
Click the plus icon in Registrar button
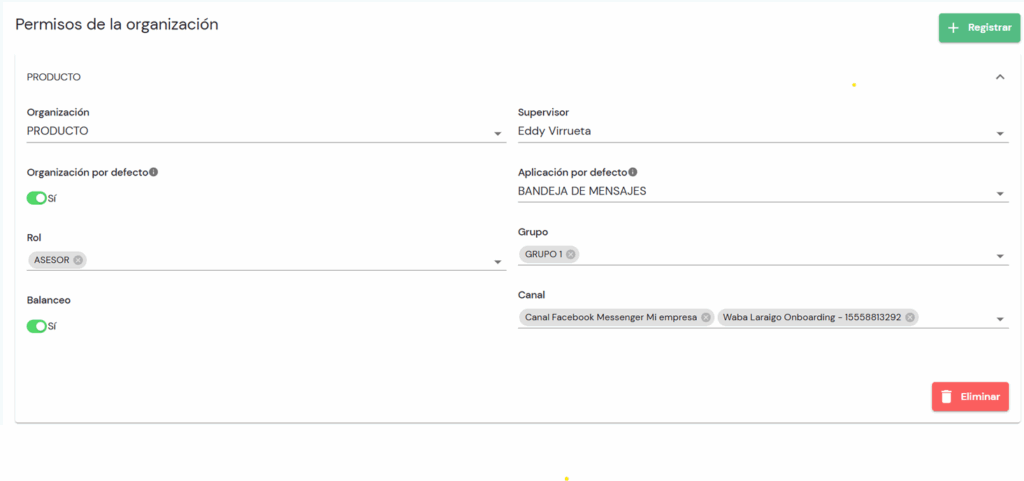[953, 28]
